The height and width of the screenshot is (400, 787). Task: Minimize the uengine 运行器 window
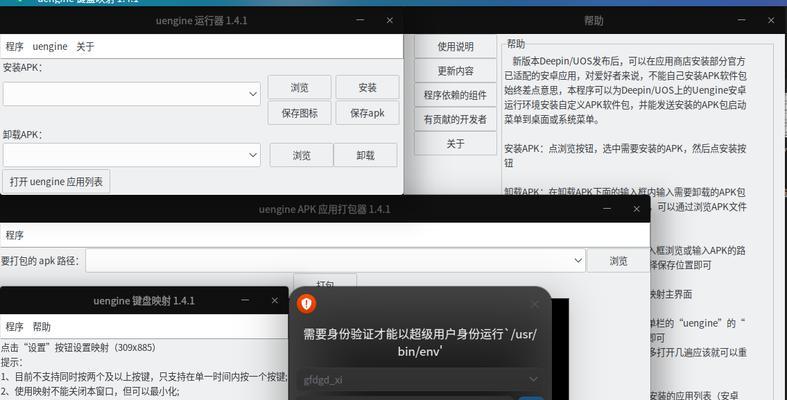tap(360, 20)
